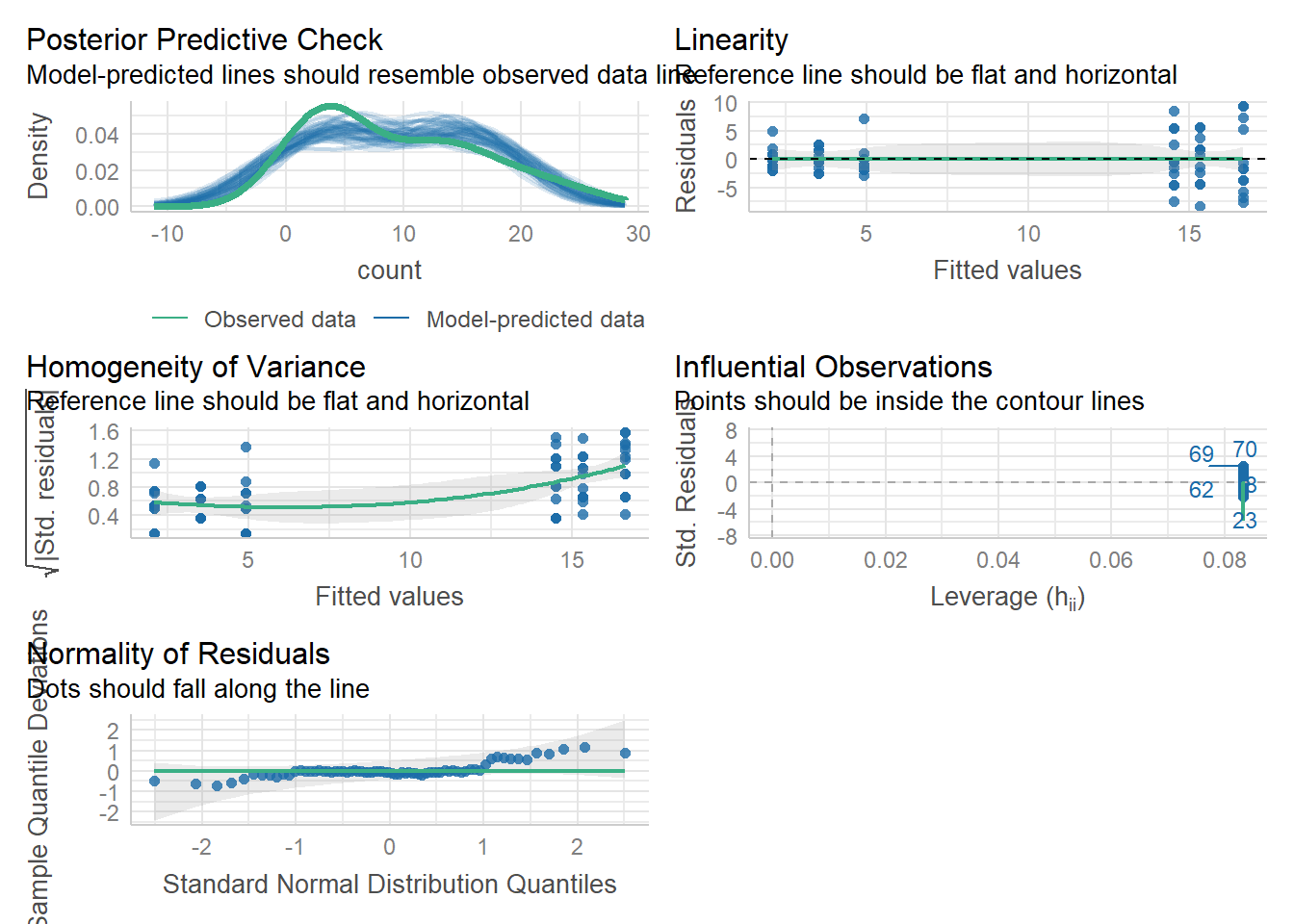The height and width of the screenshot is (924, 1294).
Task: Click the Fitted values label under Linearity plot
Action: [1007, 270]
